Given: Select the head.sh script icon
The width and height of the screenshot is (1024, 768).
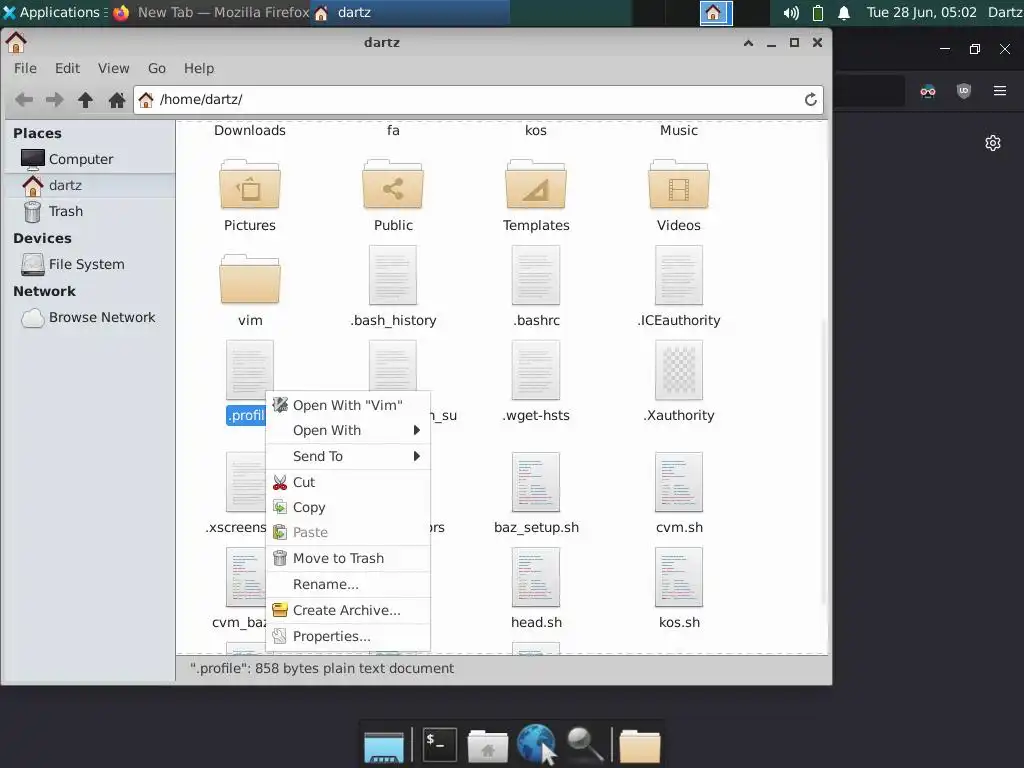Looking at the screenshot, I should [536, 577].
